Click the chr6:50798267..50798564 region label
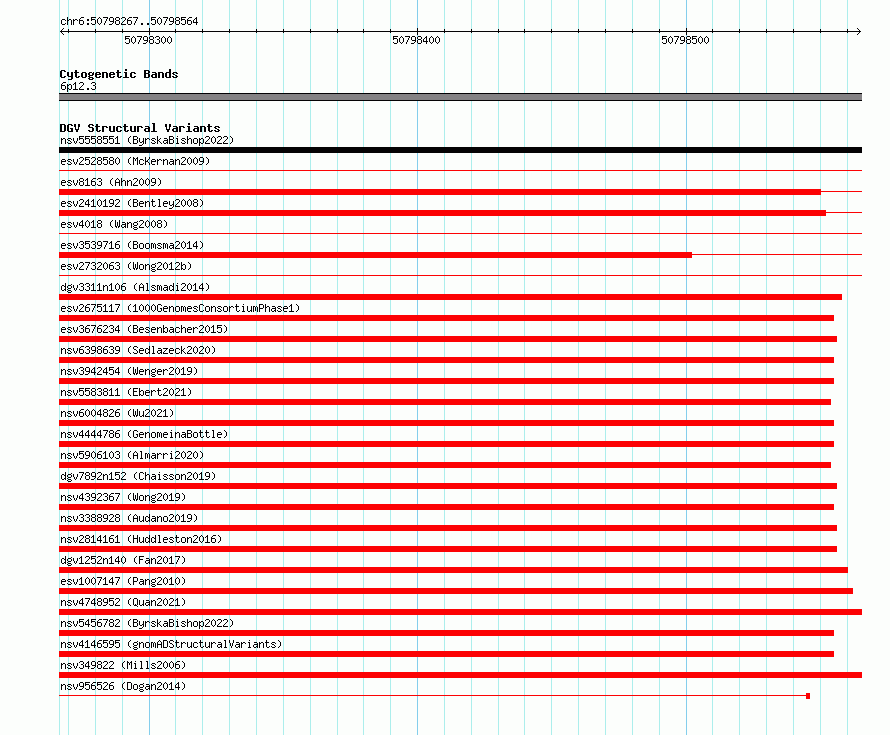This screenshot has height=735, width=890. [x=129, y=21]
